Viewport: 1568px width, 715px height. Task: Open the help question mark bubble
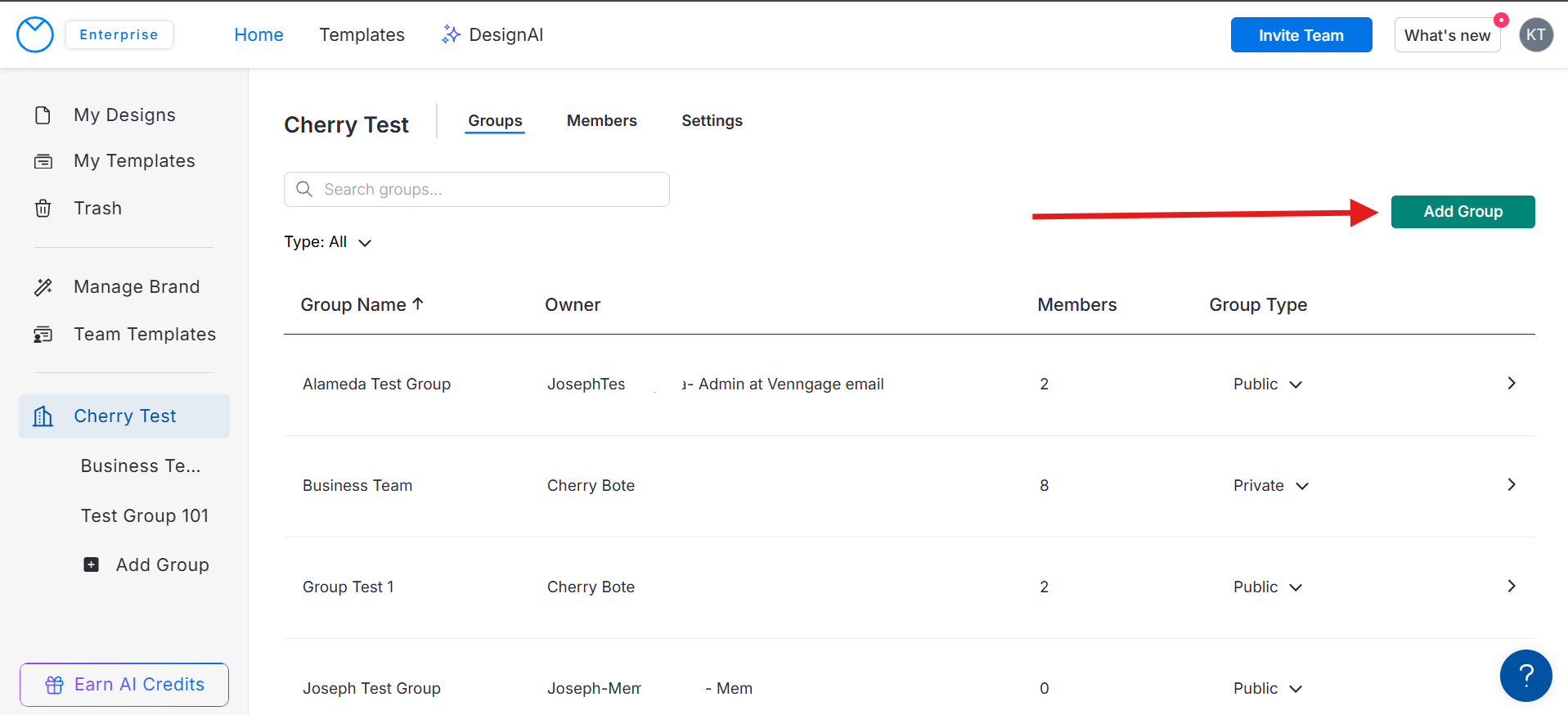click(x=1526, y=676)
